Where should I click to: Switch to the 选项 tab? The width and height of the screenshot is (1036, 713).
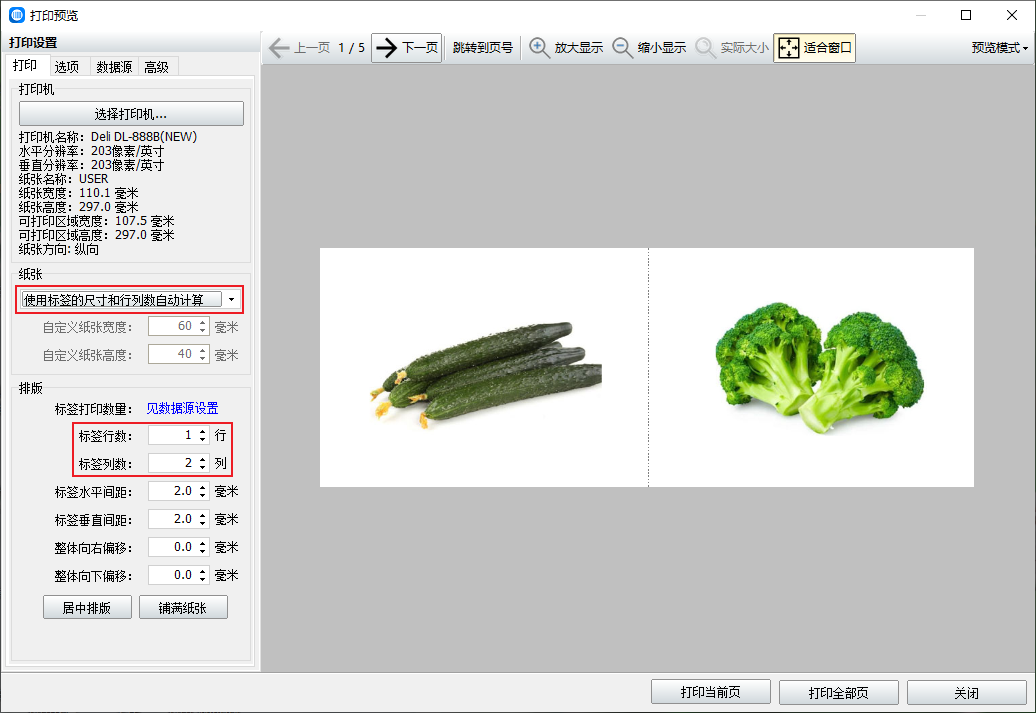coord(67,67)
